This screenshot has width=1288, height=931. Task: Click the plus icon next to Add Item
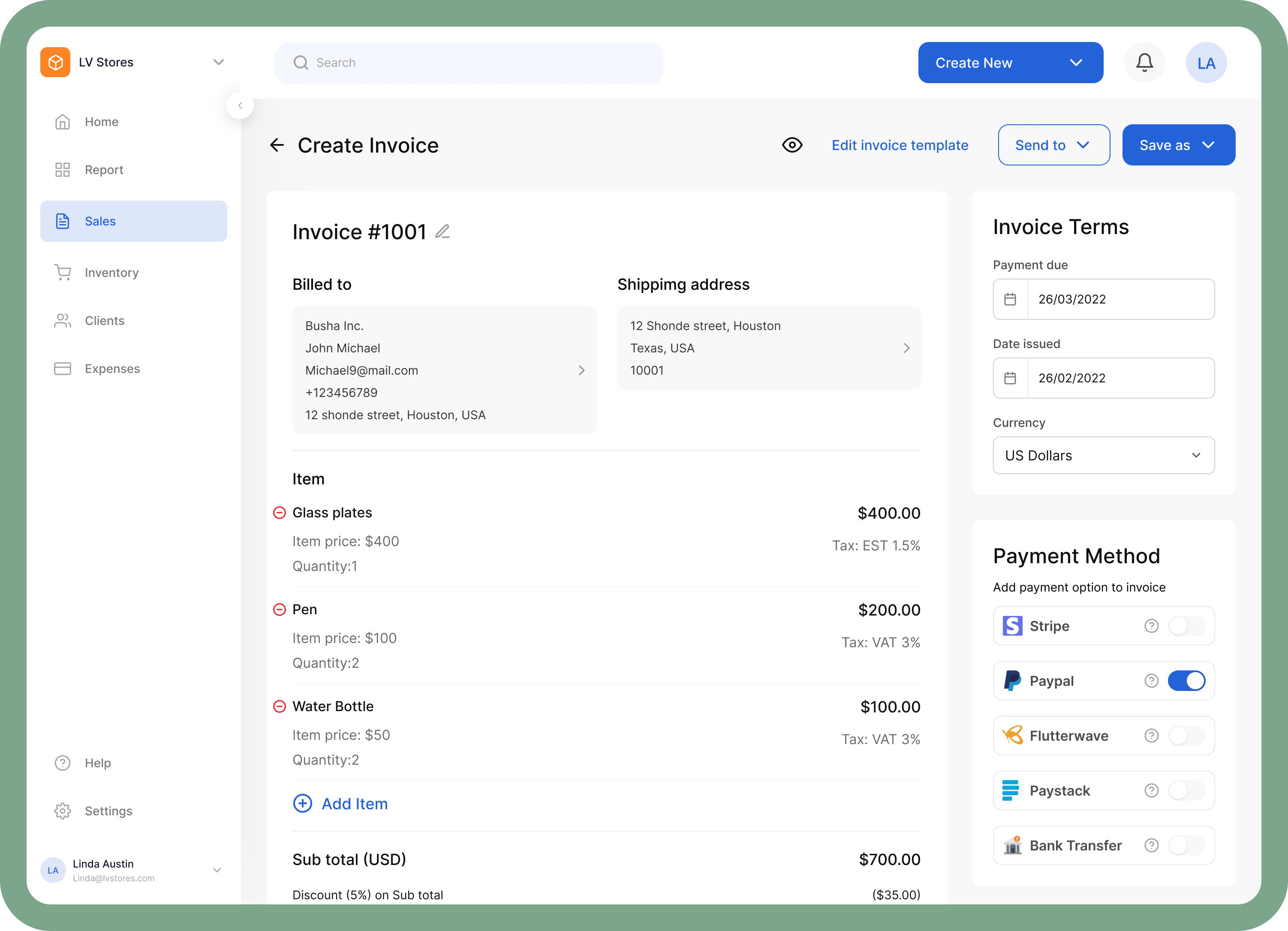click(x=303, y=803)
